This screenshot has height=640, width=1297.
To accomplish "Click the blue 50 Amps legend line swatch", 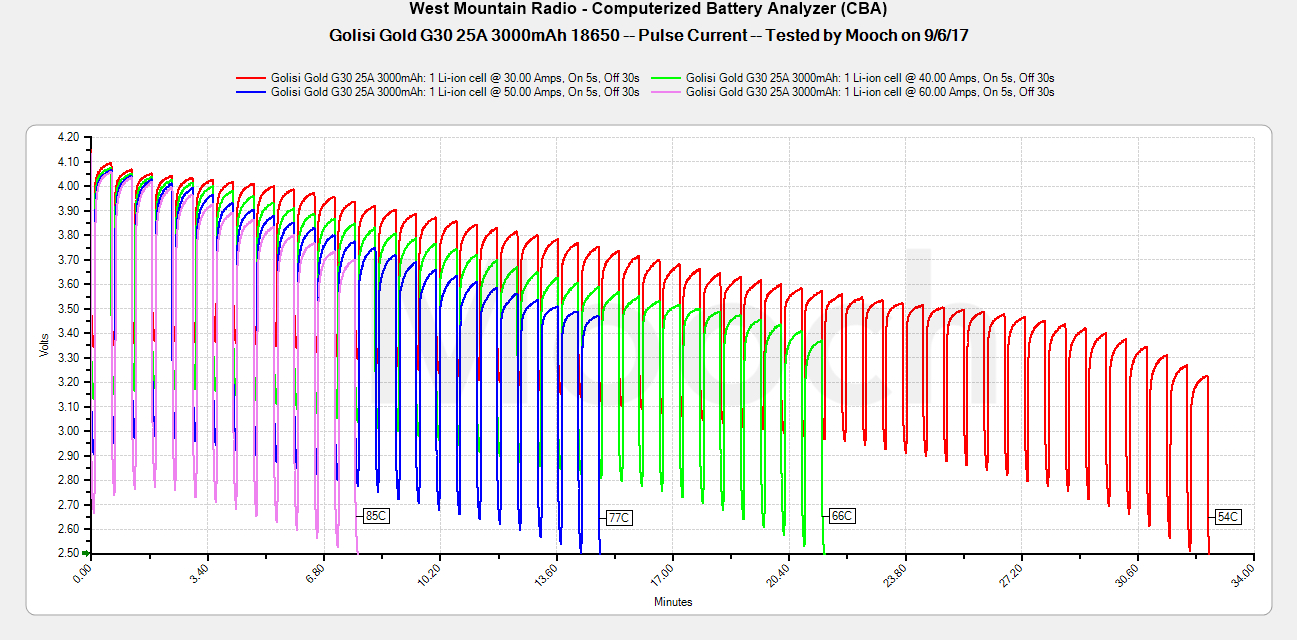I will [x=251, y=92].
